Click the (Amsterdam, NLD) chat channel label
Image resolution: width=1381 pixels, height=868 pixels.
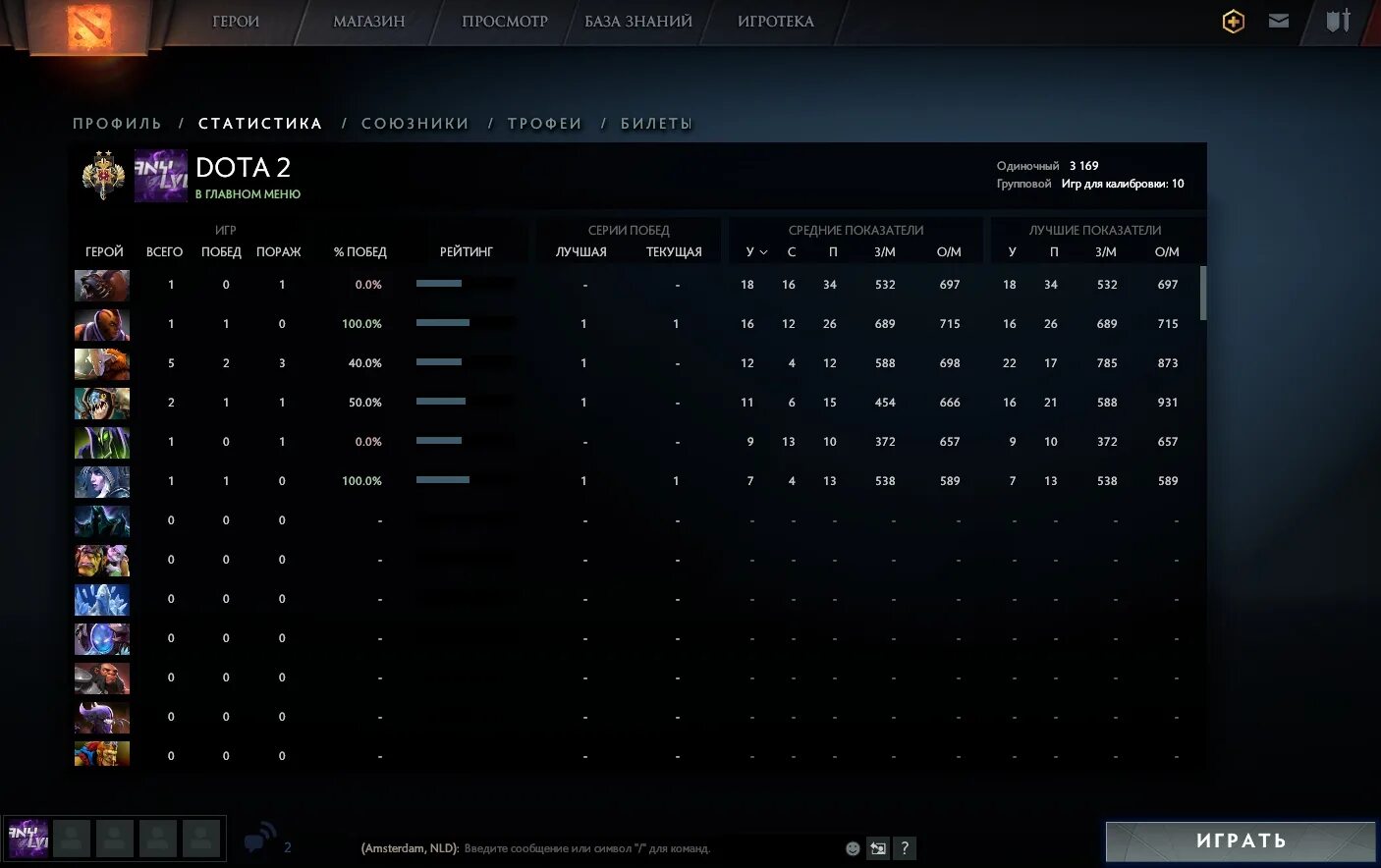tap(410, 848)
